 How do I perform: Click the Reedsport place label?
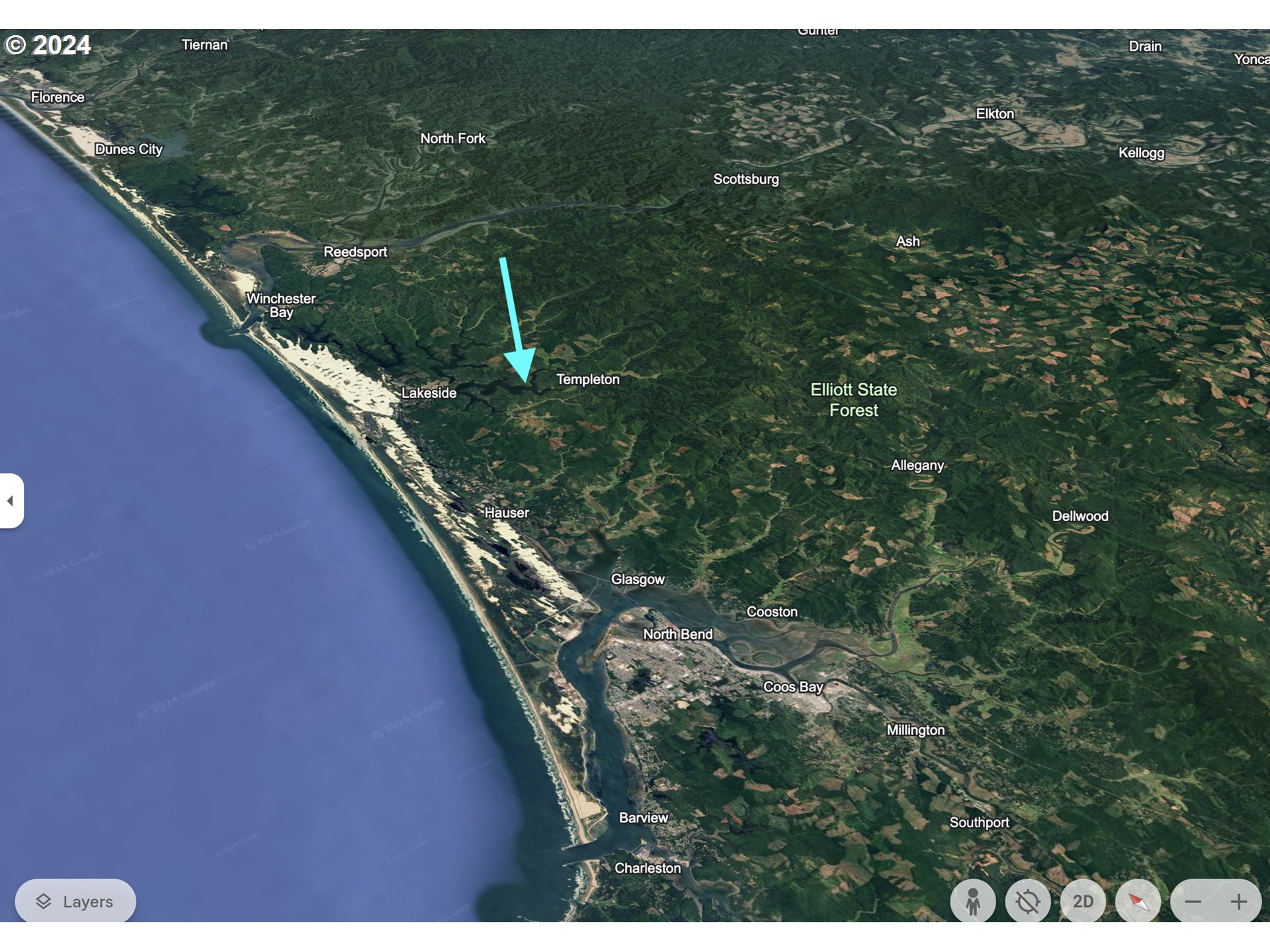pyautogui.click(x=355, y=252)
